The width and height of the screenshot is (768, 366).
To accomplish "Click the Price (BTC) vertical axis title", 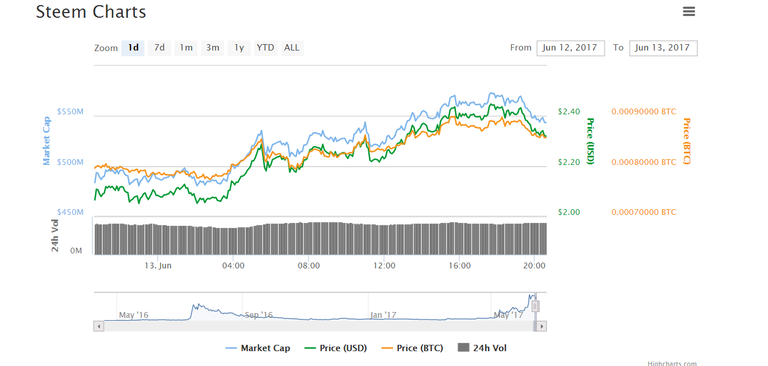I will click(686, 141).
